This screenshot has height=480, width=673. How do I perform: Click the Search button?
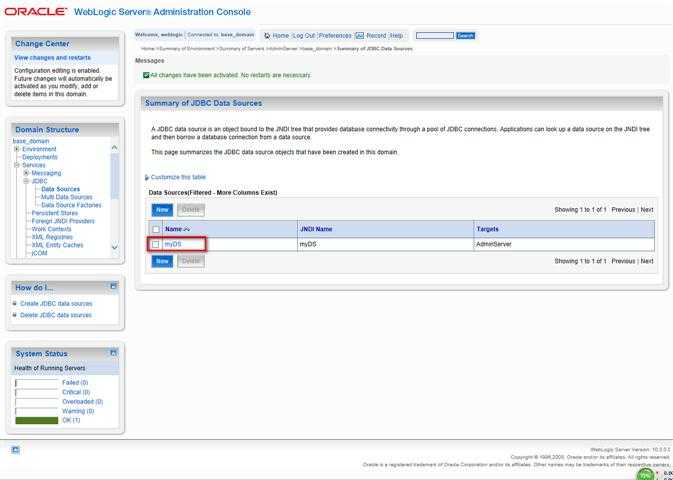coord(465,36)
